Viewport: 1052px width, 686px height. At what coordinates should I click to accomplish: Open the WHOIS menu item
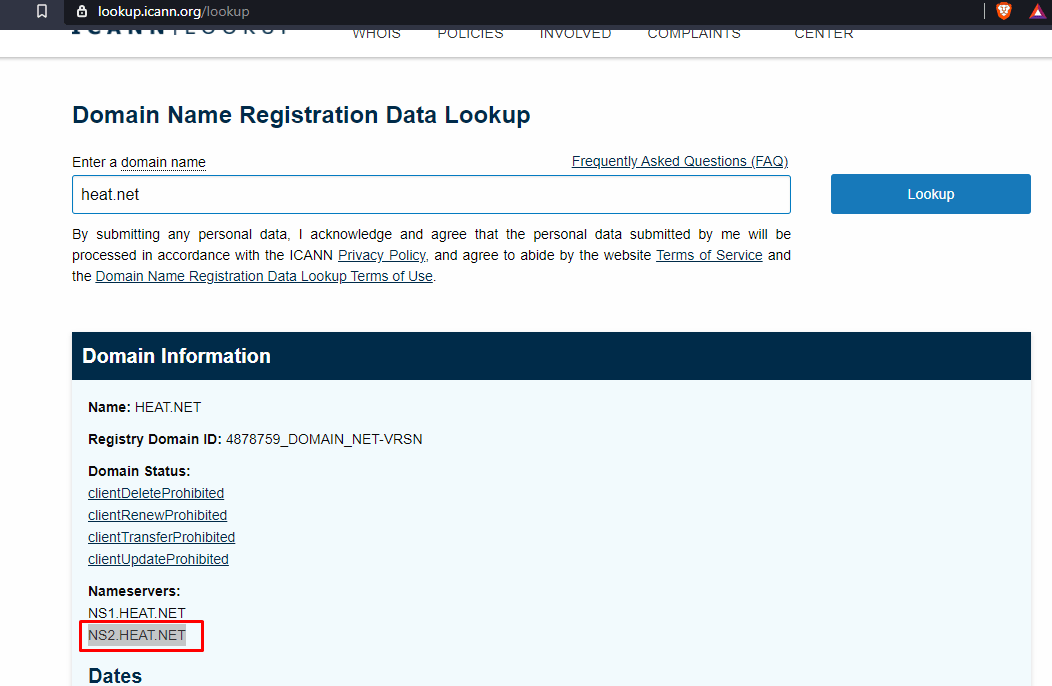pos(376,34)
